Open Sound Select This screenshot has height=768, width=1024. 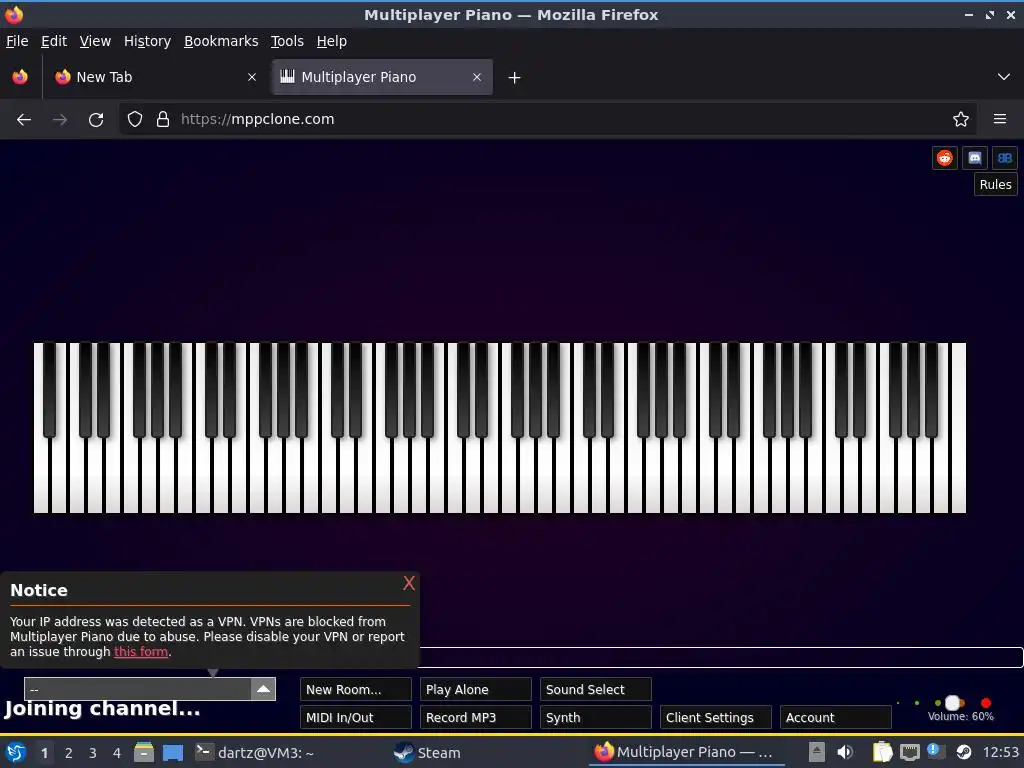tap(596, 690)
